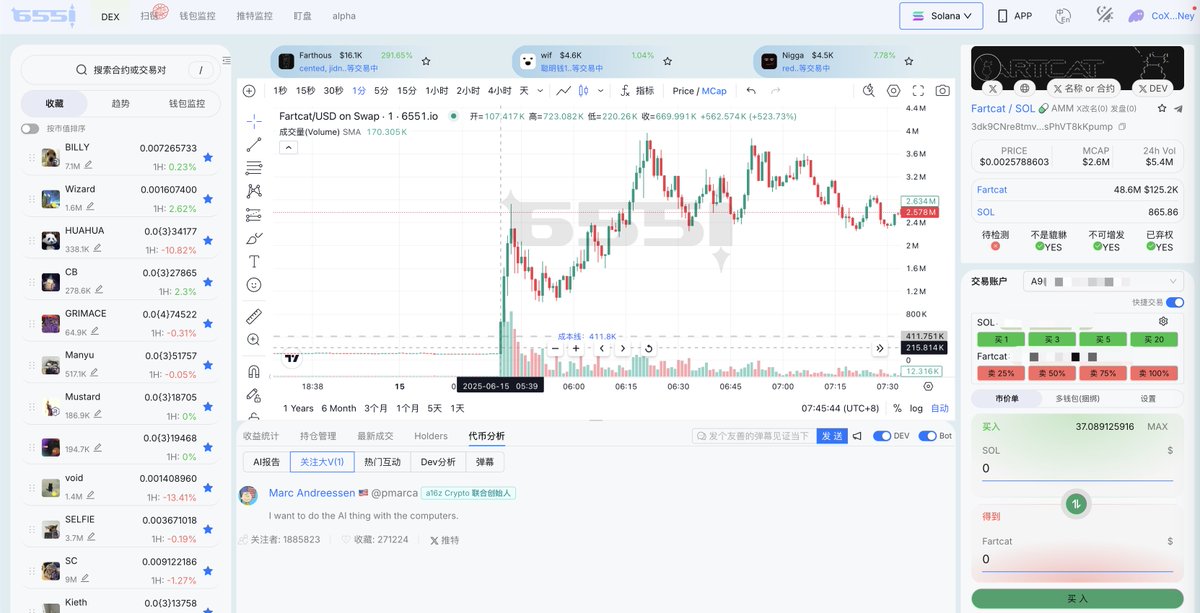The height and width of the screenshot is (613, 1200).
Task: Toggle the DEV filter switch
Action: tap(882, 436)
